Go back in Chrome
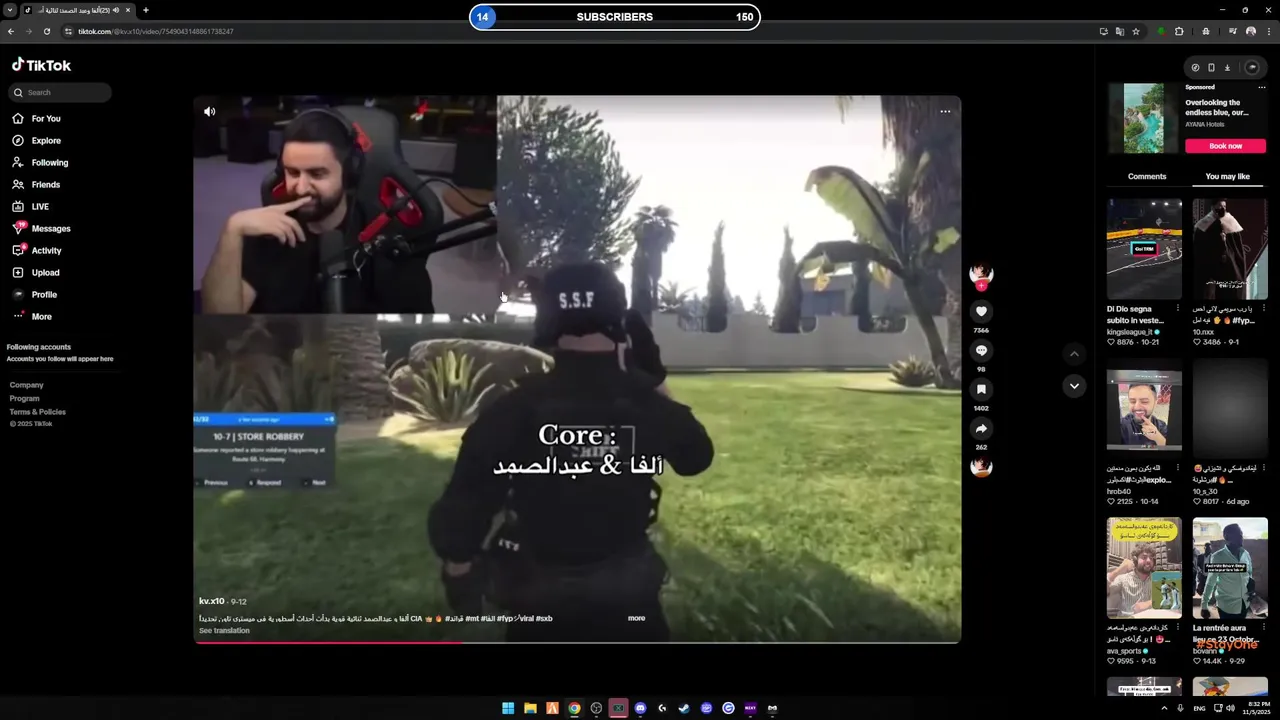 tap(11, 31)
